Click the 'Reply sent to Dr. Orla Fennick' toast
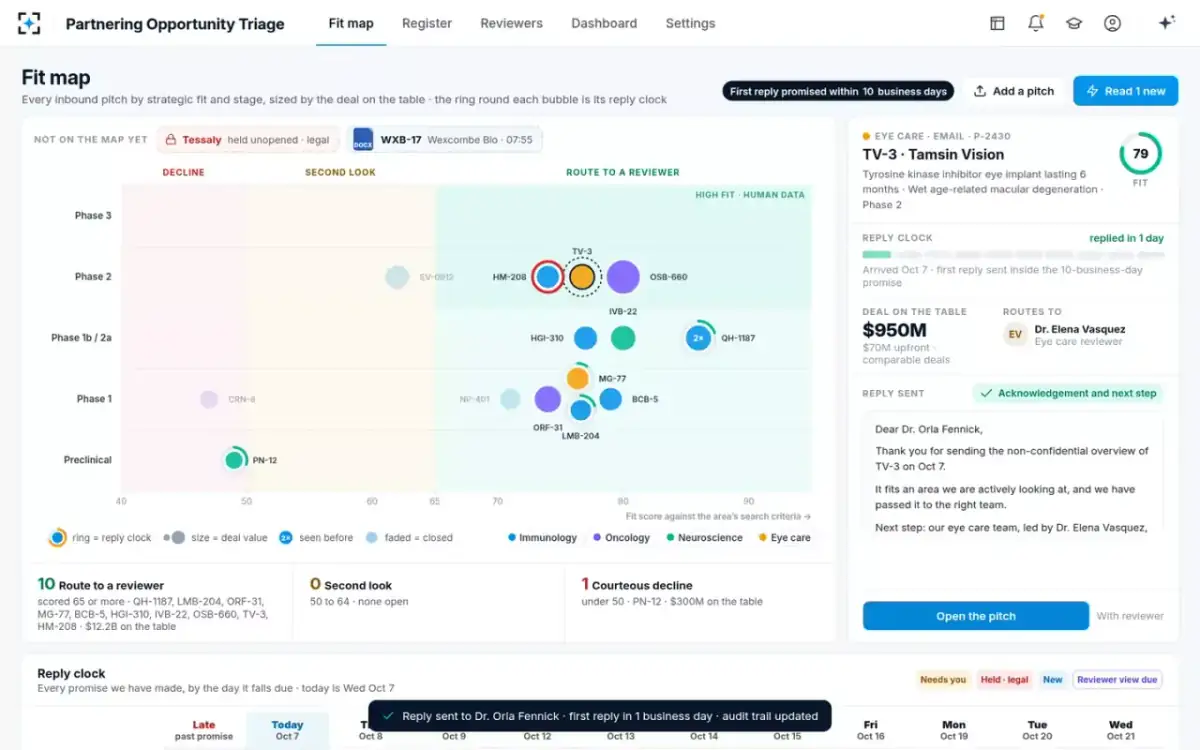 click(600, 716)
